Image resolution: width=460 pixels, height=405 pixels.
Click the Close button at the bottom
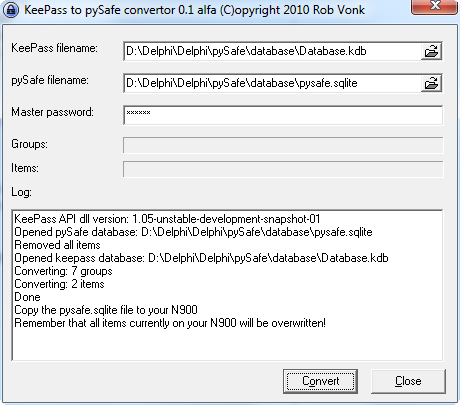click(408, 381)
